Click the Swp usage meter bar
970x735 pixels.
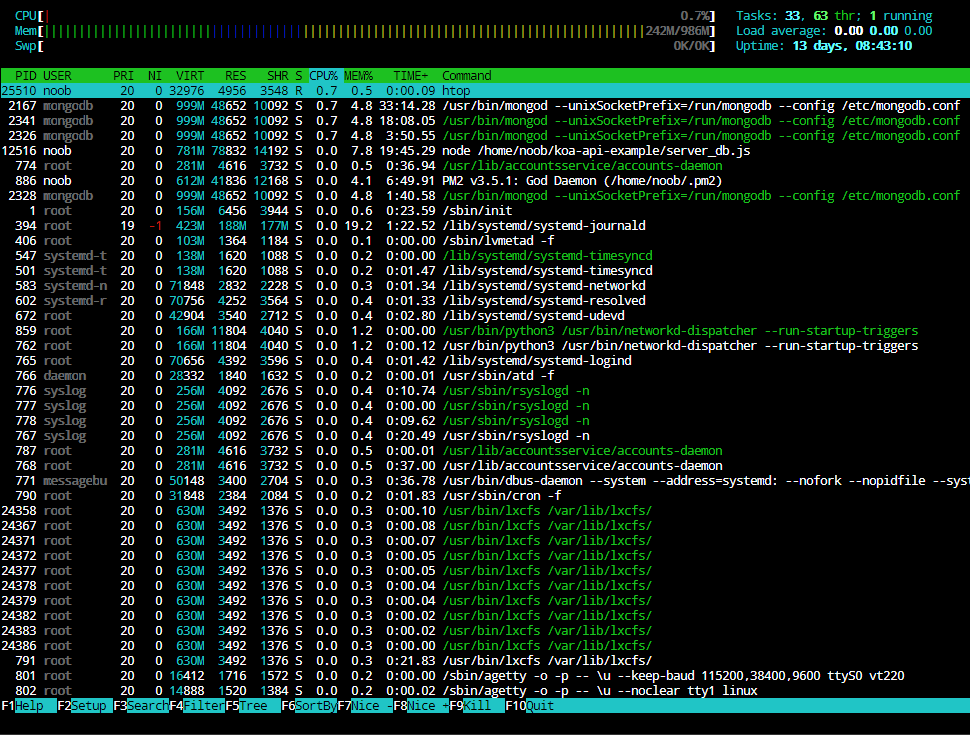tap(365, 45)
